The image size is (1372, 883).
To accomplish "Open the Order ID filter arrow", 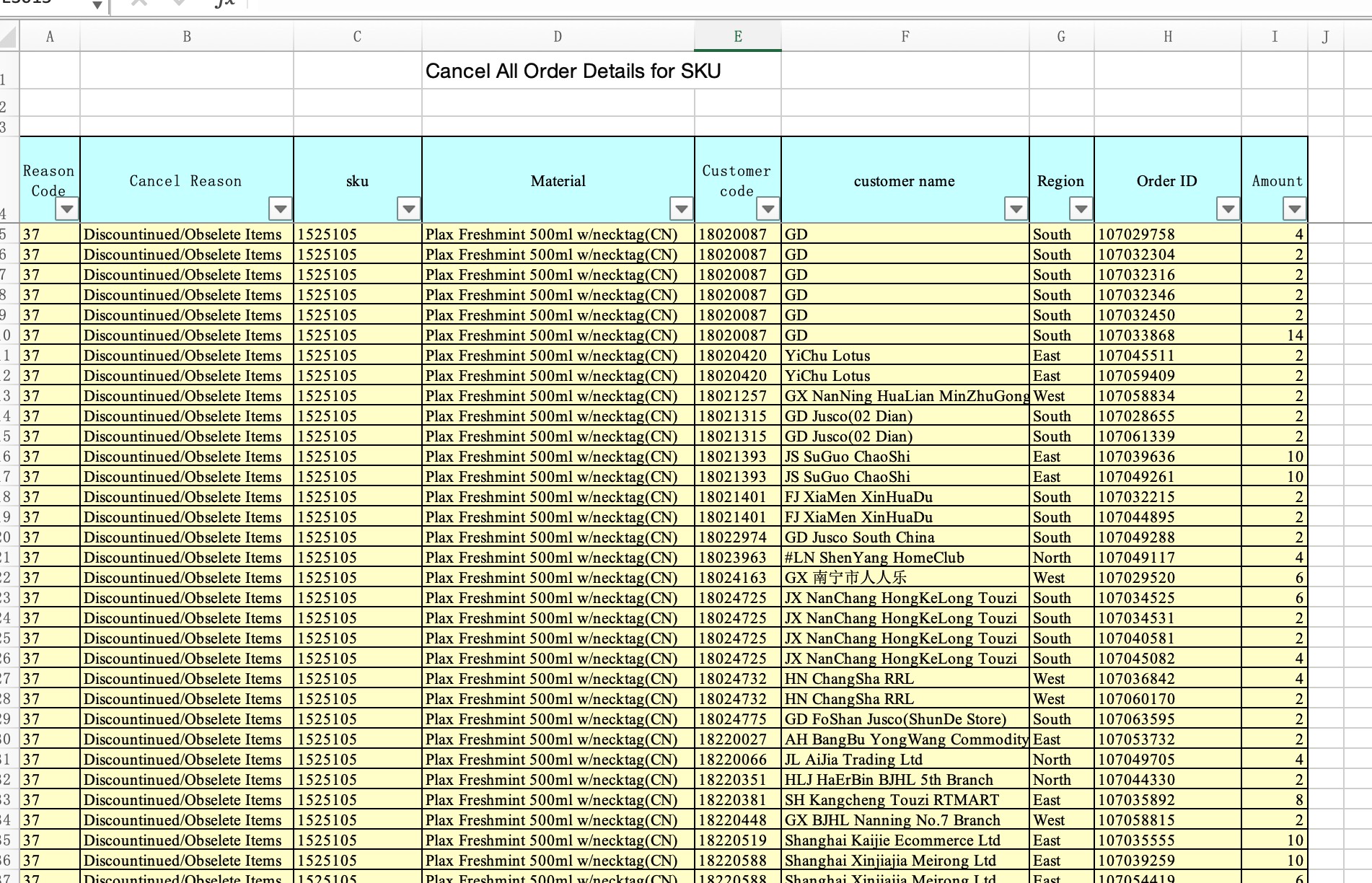I will [x=1228, y=209].
